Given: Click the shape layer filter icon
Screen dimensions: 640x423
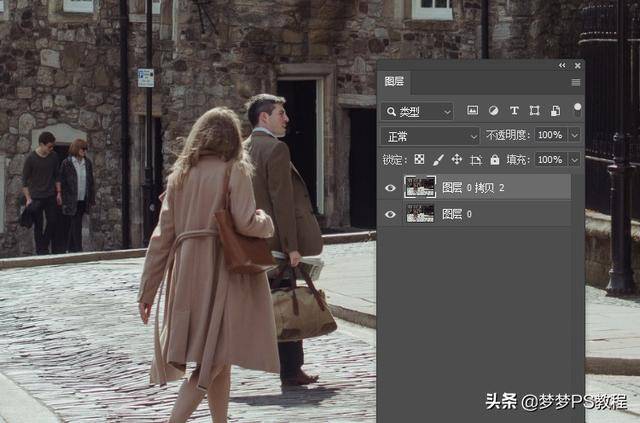Looking at the screenshot, I should point(535,111).
